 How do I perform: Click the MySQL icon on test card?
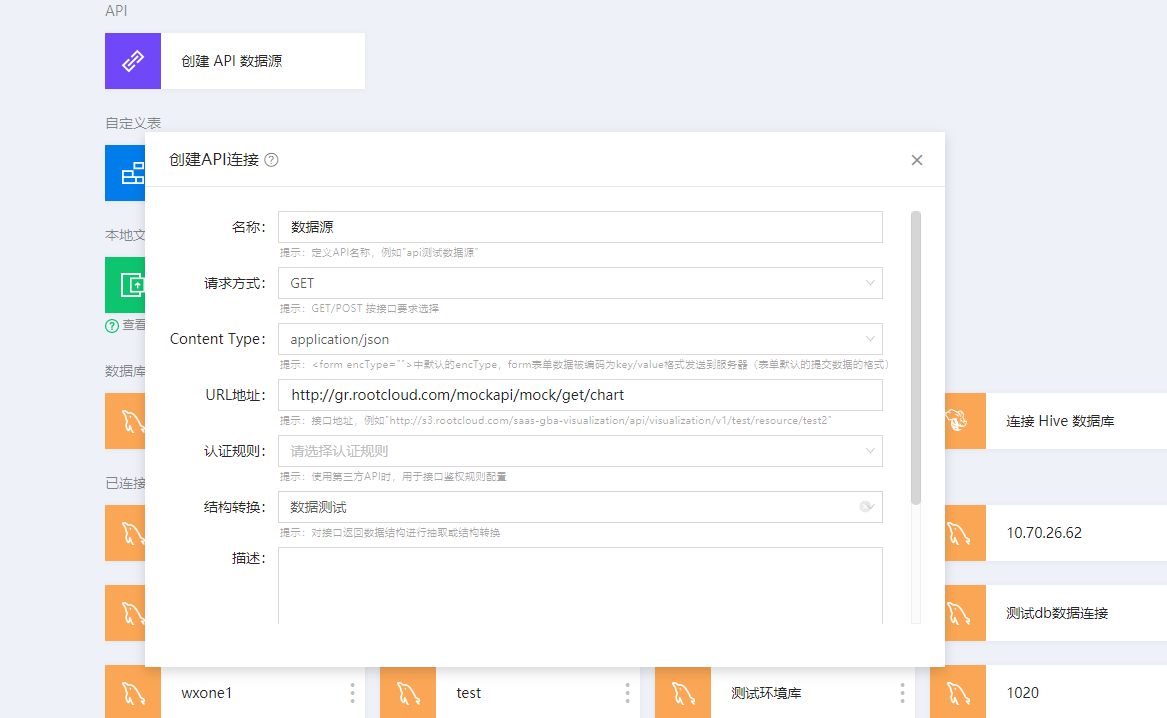point(408,693)
